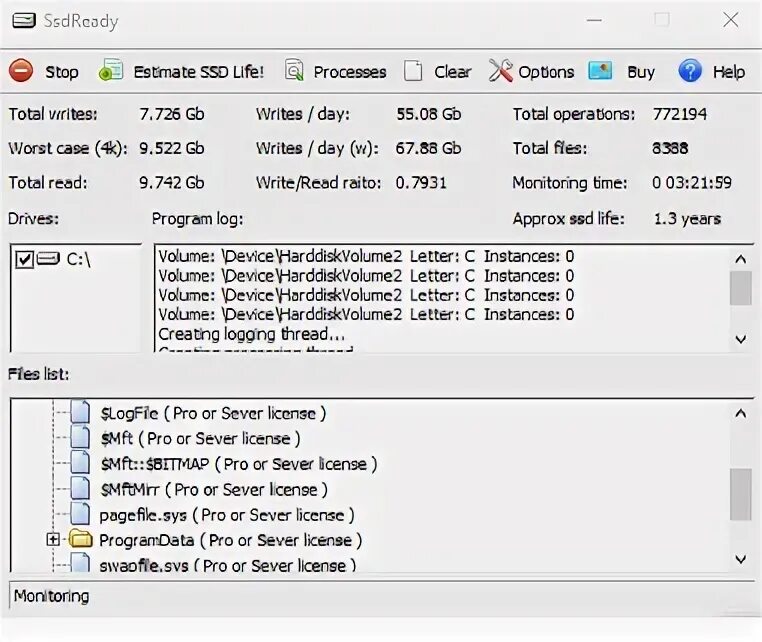The width and height of the screenshot is (762, 642).
Task: Click the Total read value 9.742 Gb
Action: point(172,183)
